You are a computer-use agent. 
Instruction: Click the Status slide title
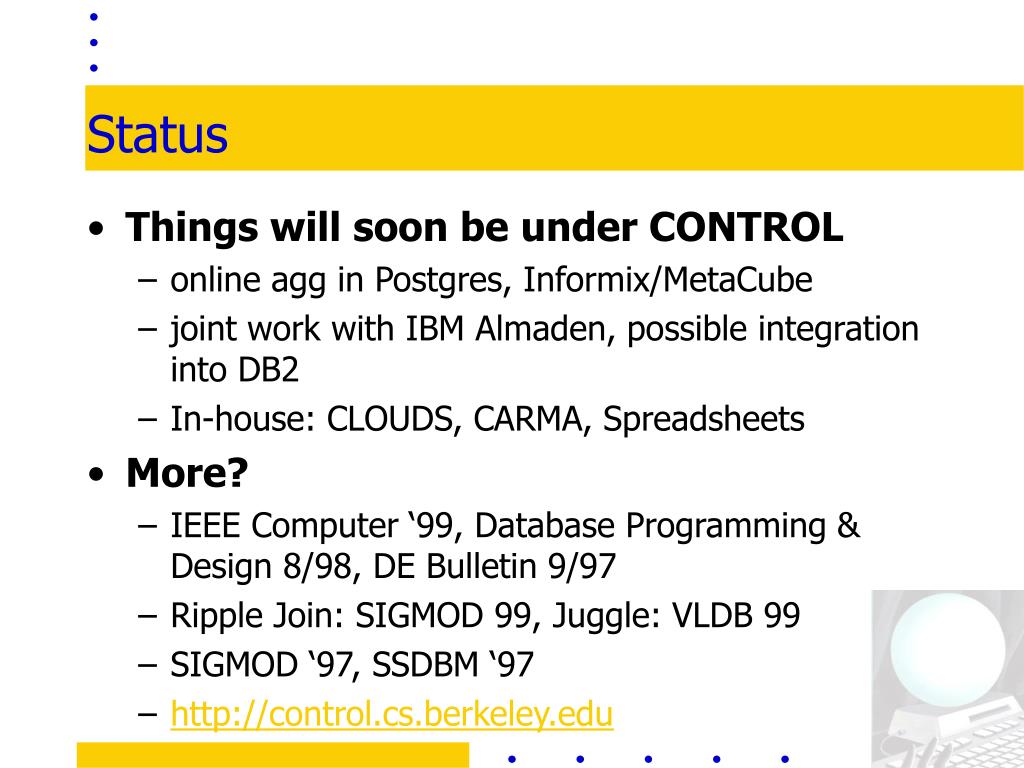157,135
